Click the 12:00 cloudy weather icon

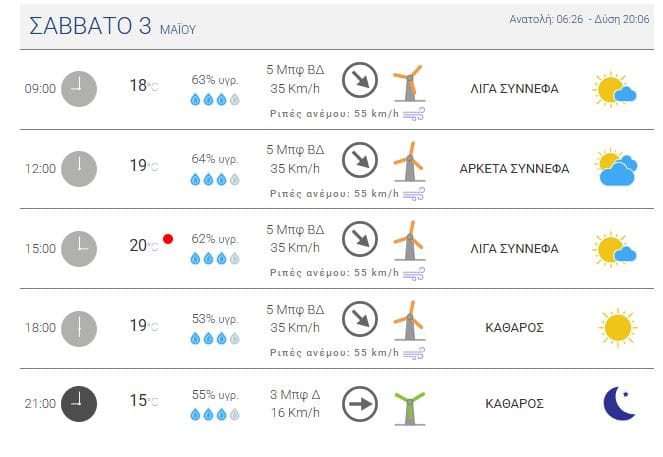coord(616,167)
